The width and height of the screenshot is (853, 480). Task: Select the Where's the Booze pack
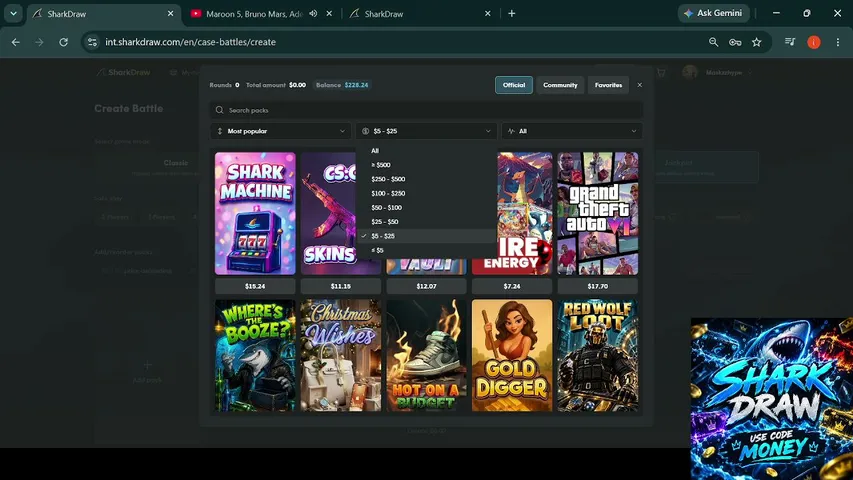255,355
